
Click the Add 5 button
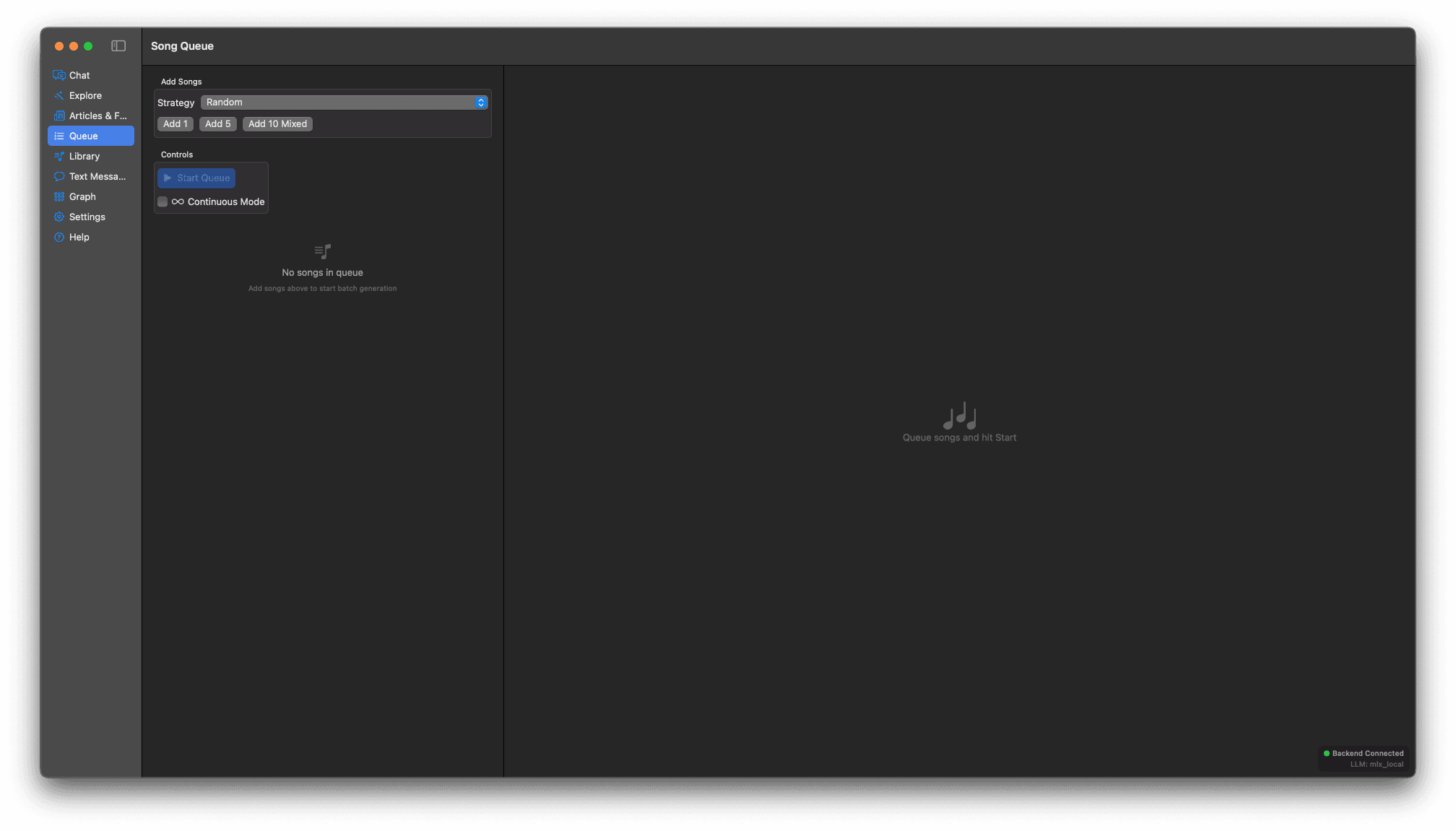tap(218, 124)
